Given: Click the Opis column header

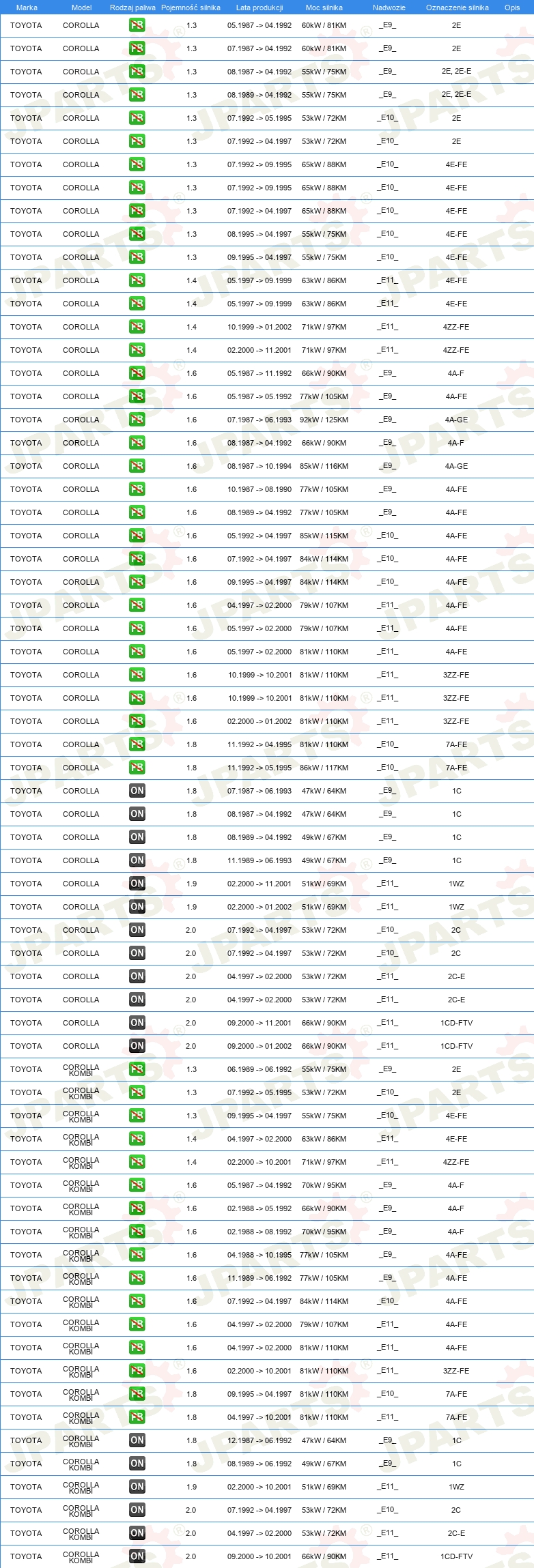Looking at the screenshot, I should (512, 8).
